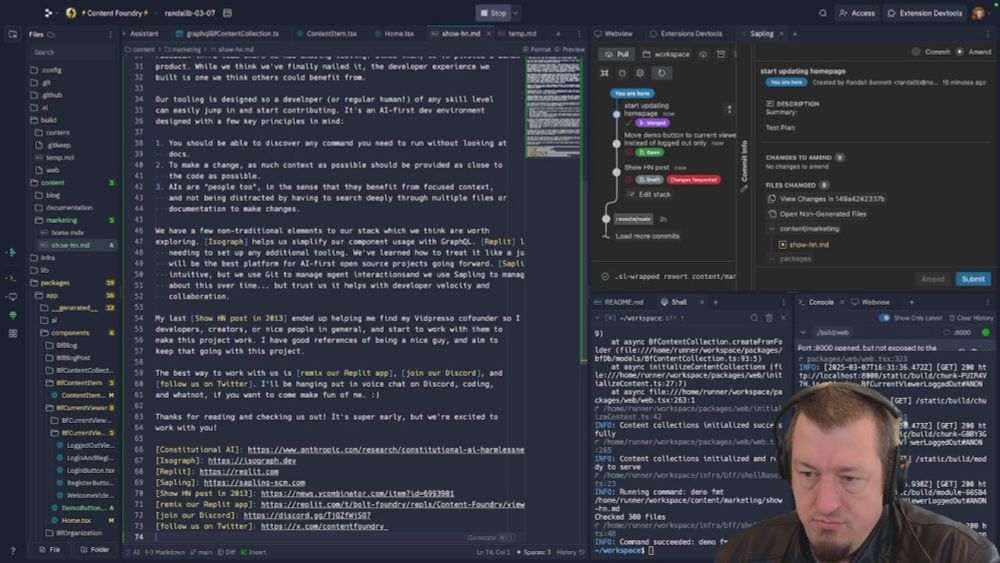Toggle Show Only Latest switch
This screenshot has height=563, width=1000.
884,318
